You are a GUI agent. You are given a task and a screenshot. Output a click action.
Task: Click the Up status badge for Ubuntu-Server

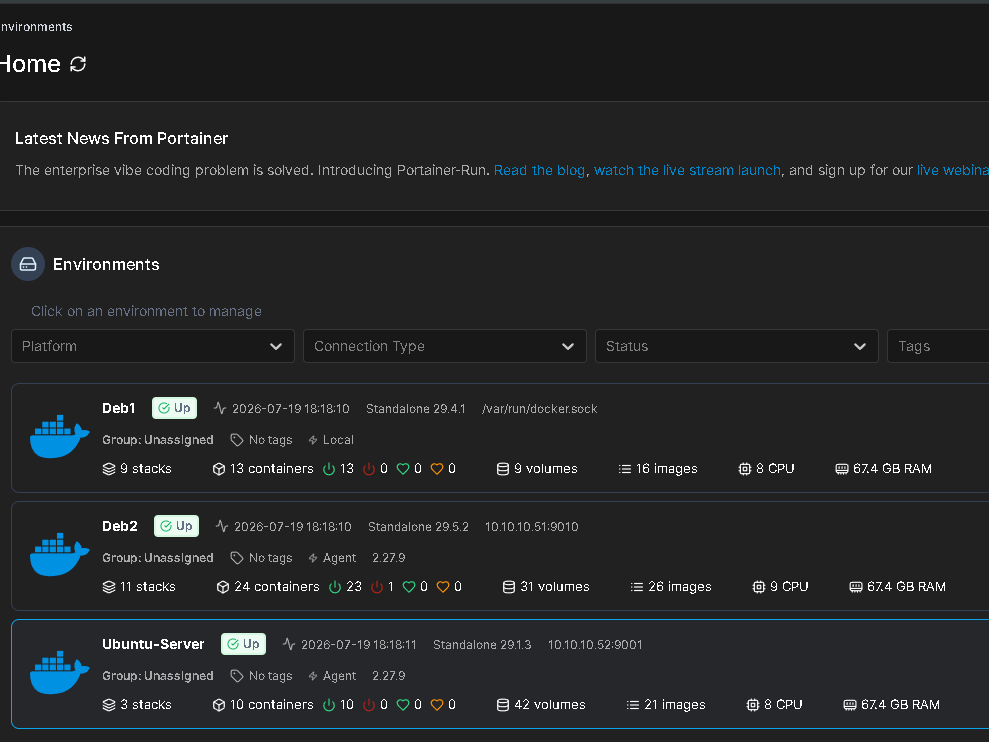click(x=243, y=644)
